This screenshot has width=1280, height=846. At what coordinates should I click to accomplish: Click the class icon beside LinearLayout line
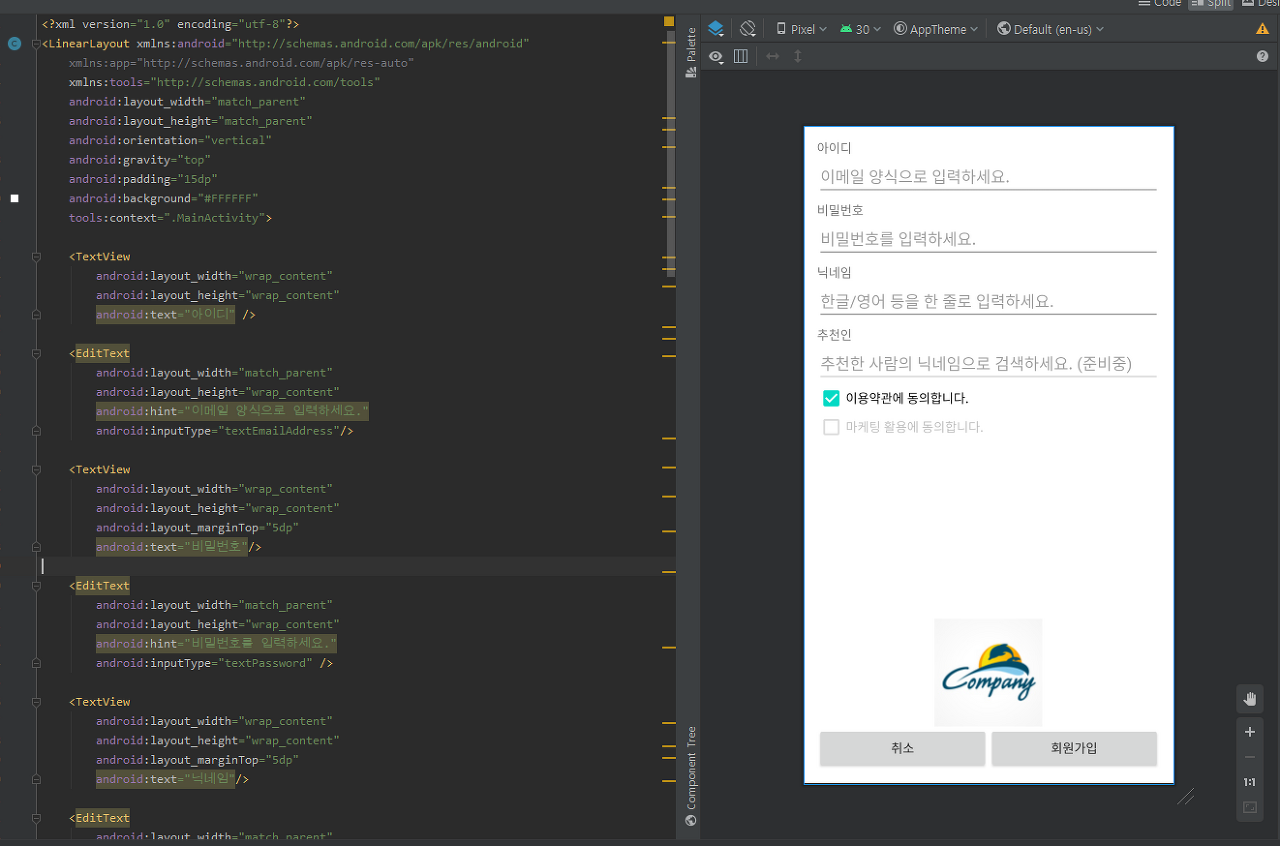coord(14,44)
